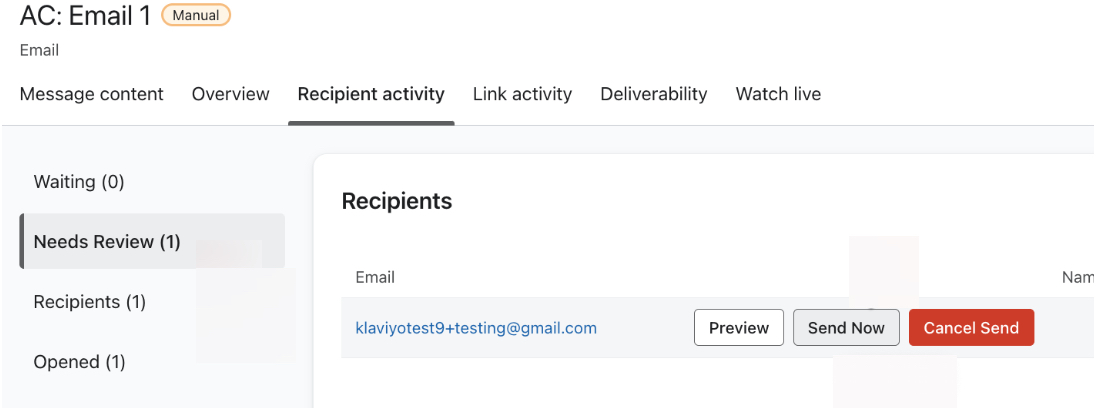Go to the Link activity tab

point(522,94)
